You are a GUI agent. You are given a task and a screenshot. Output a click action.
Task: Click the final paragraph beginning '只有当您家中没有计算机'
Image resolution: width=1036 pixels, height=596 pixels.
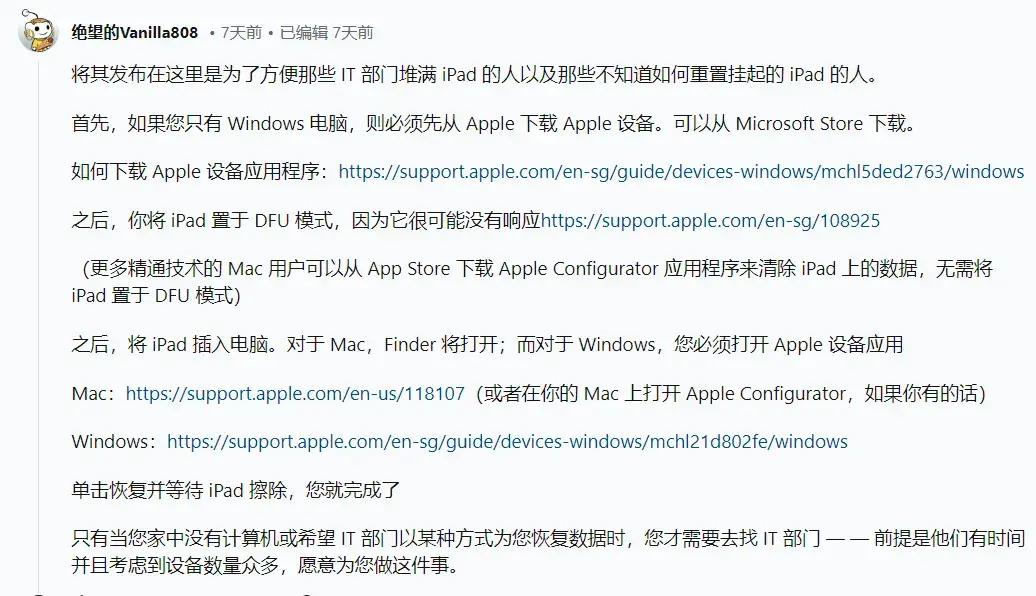pos(548,552)
